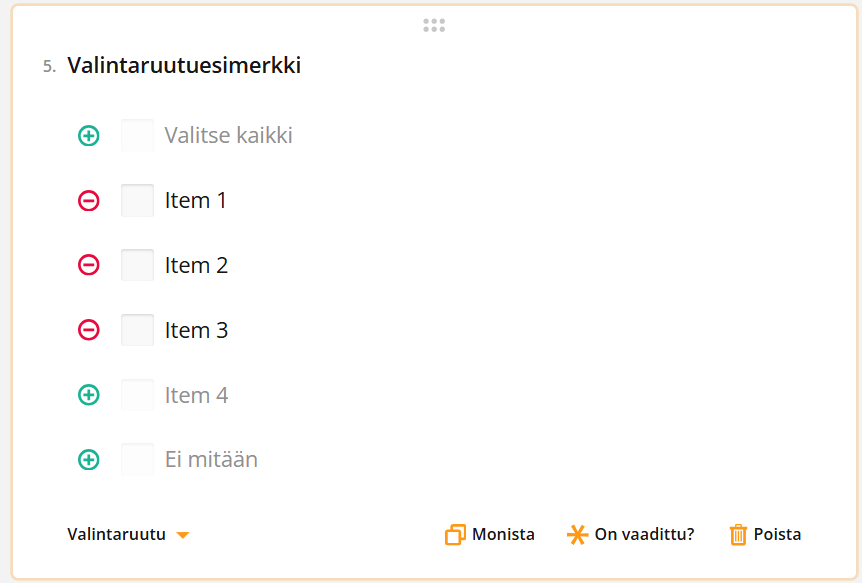Add Item 4 with its plus icon

[88, 394]
